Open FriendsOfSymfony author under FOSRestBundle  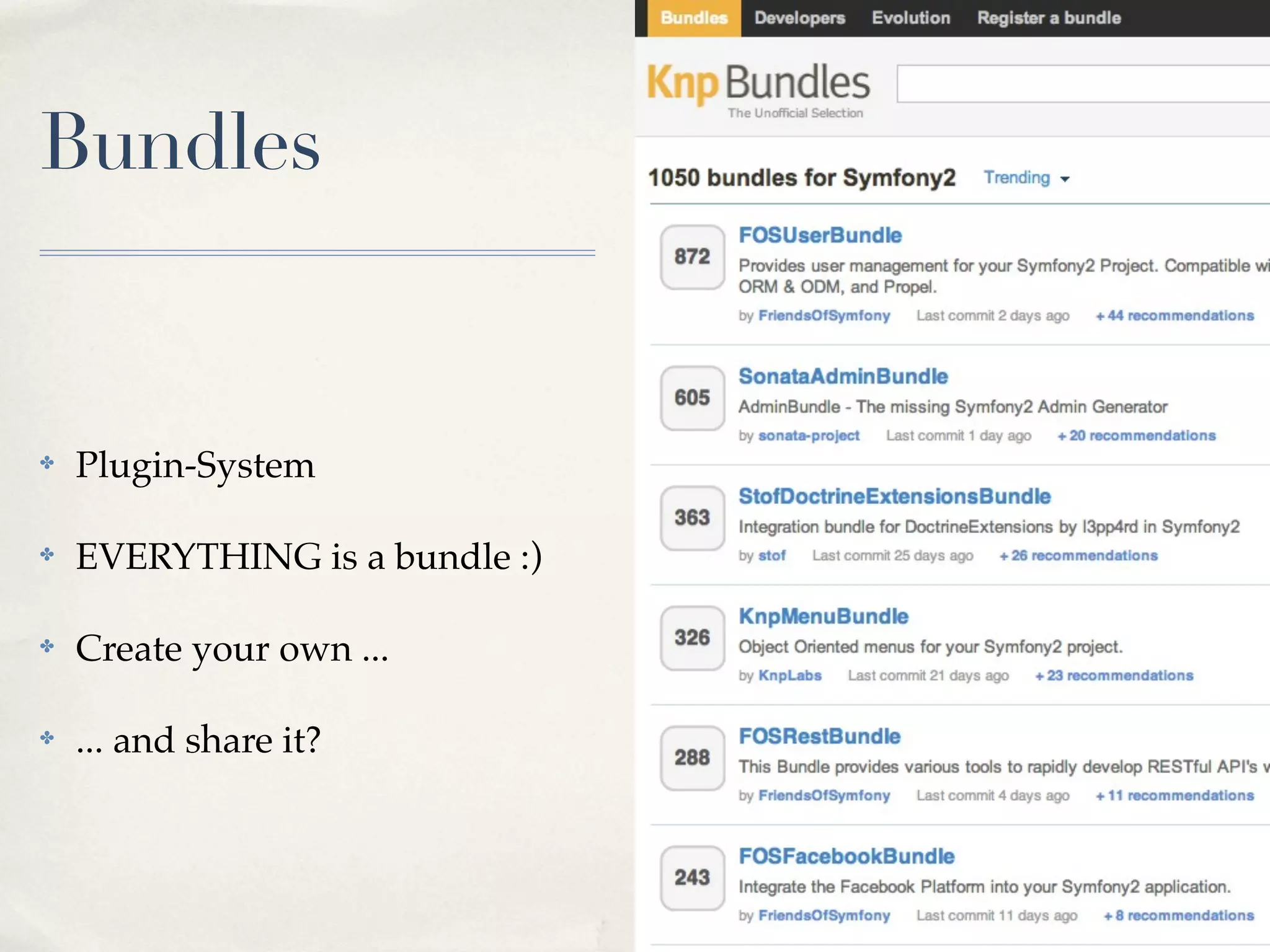click(x=824, y=795)
